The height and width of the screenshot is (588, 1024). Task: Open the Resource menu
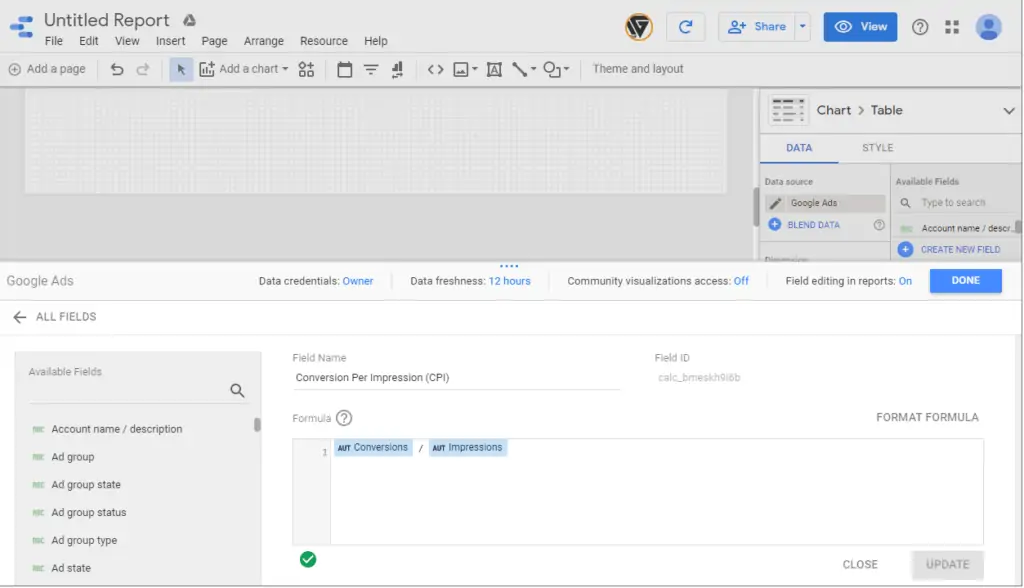tap(323, 41)
